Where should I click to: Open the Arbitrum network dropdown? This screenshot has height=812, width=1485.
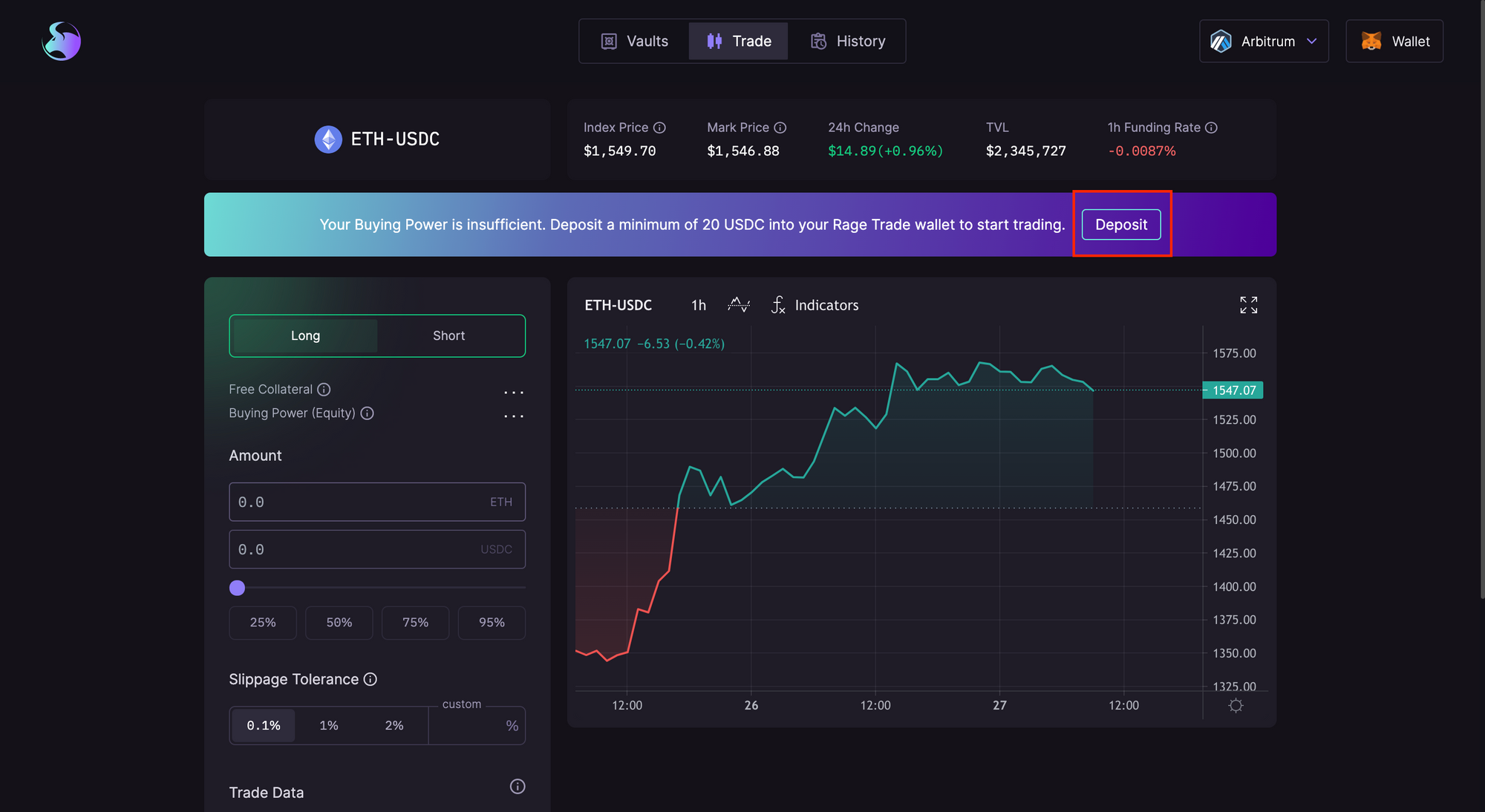(1264, 42)
